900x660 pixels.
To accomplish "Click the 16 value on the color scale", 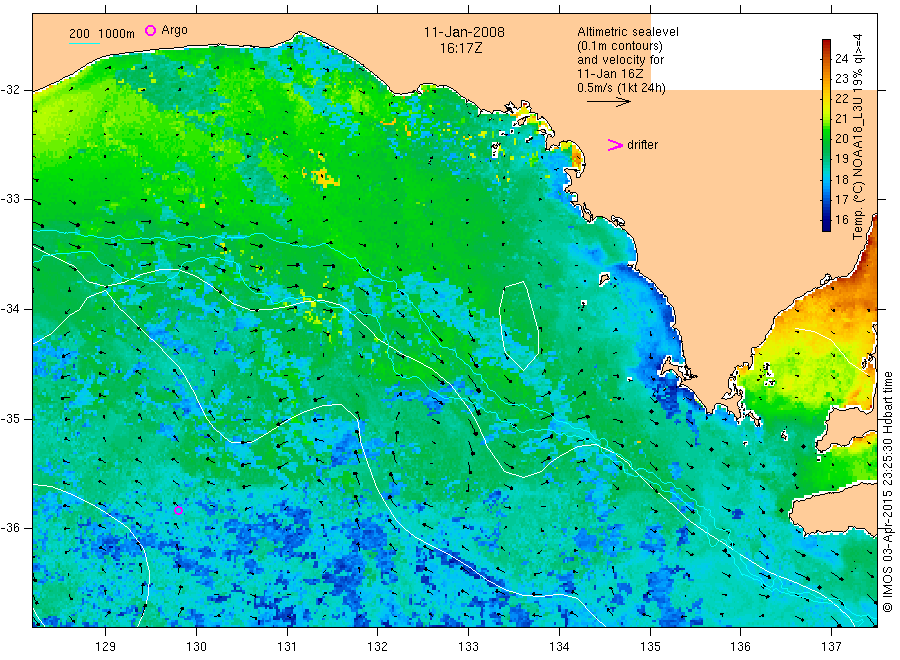I will click(x=841, y=219).
